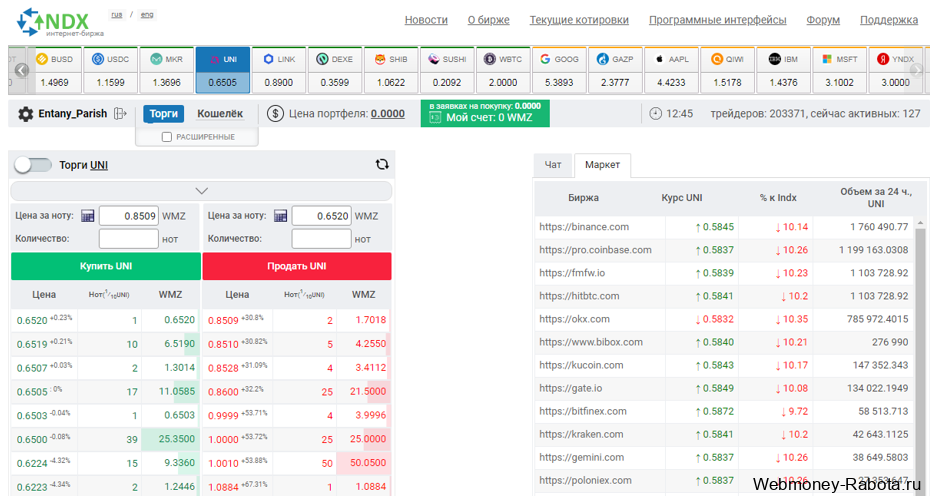Select the YNDX ticker tile

pyautogui.click(x=896, y=70)
